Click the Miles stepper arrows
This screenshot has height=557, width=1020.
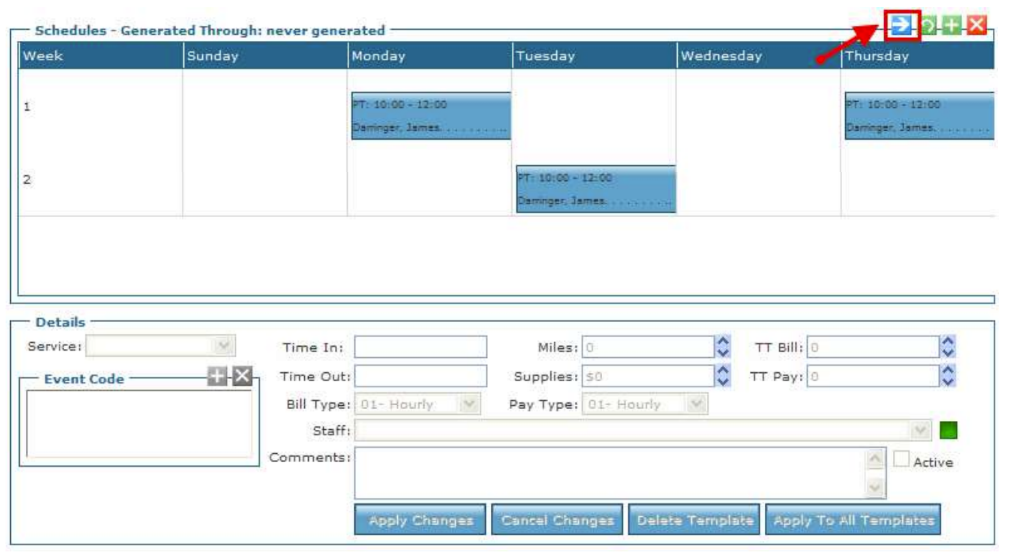coord(723,347)
